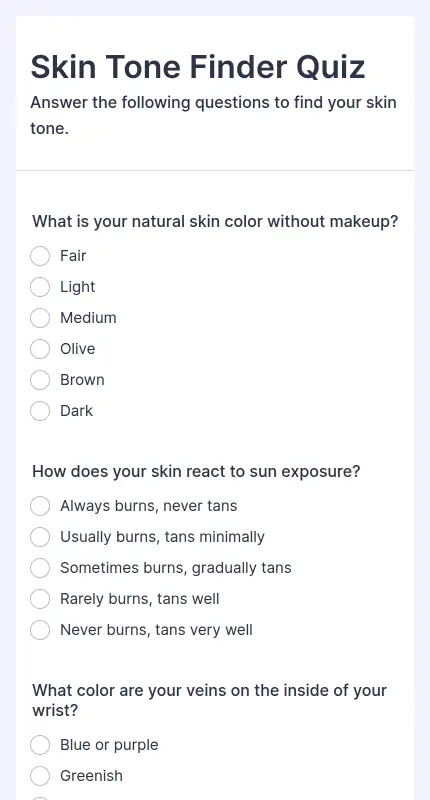Pick Rarely burns, tans well

point(40,599)
